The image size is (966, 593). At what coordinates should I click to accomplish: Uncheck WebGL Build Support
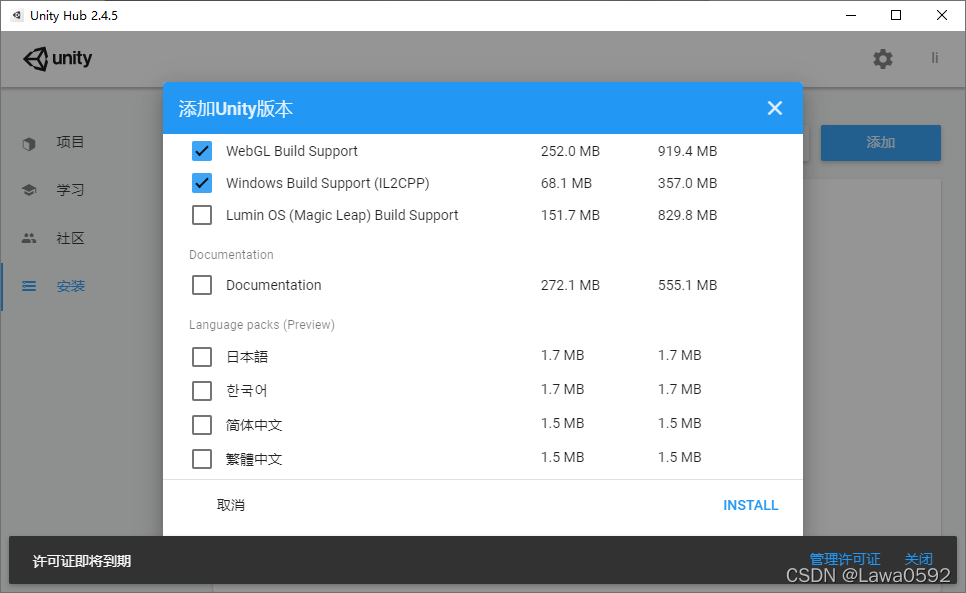click(x=202, y=151)
